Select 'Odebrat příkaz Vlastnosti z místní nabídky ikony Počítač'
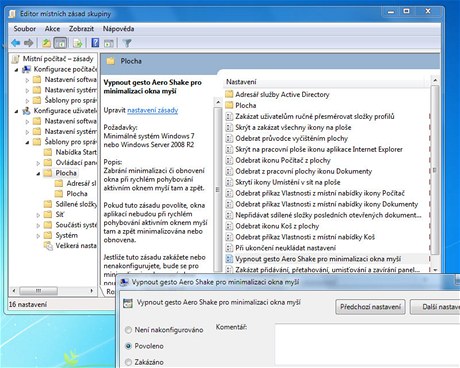The width and height of the screenshot is (460, 368). [x=320, y=193]
